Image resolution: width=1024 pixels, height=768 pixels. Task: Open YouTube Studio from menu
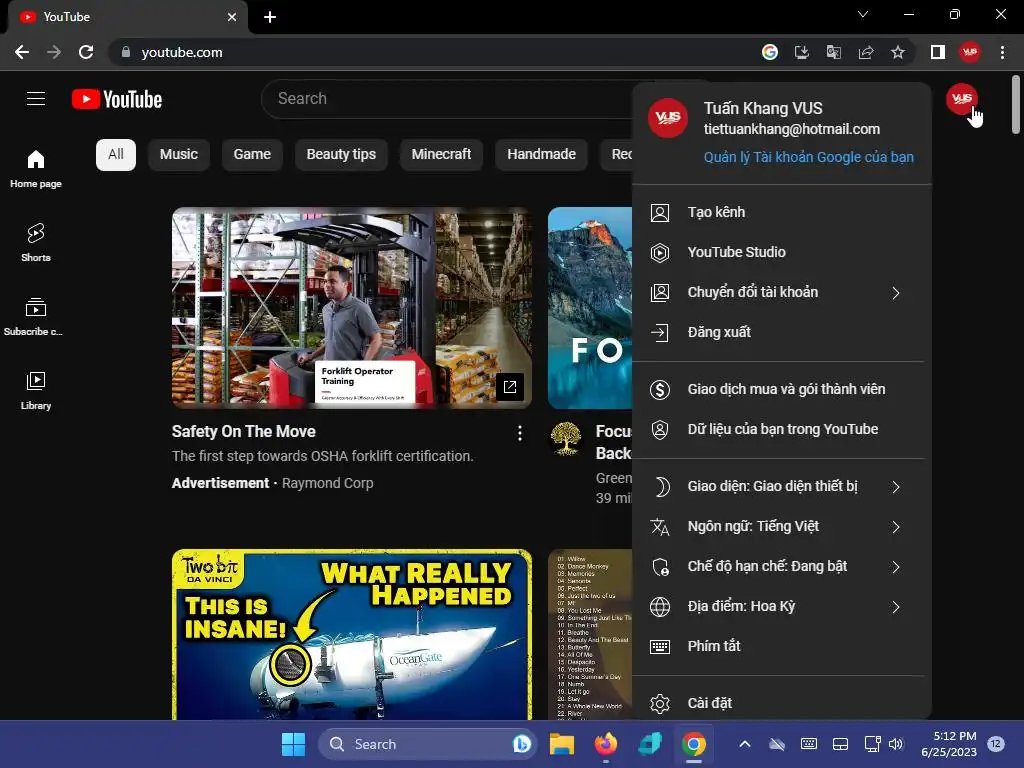tap(781, 252)
